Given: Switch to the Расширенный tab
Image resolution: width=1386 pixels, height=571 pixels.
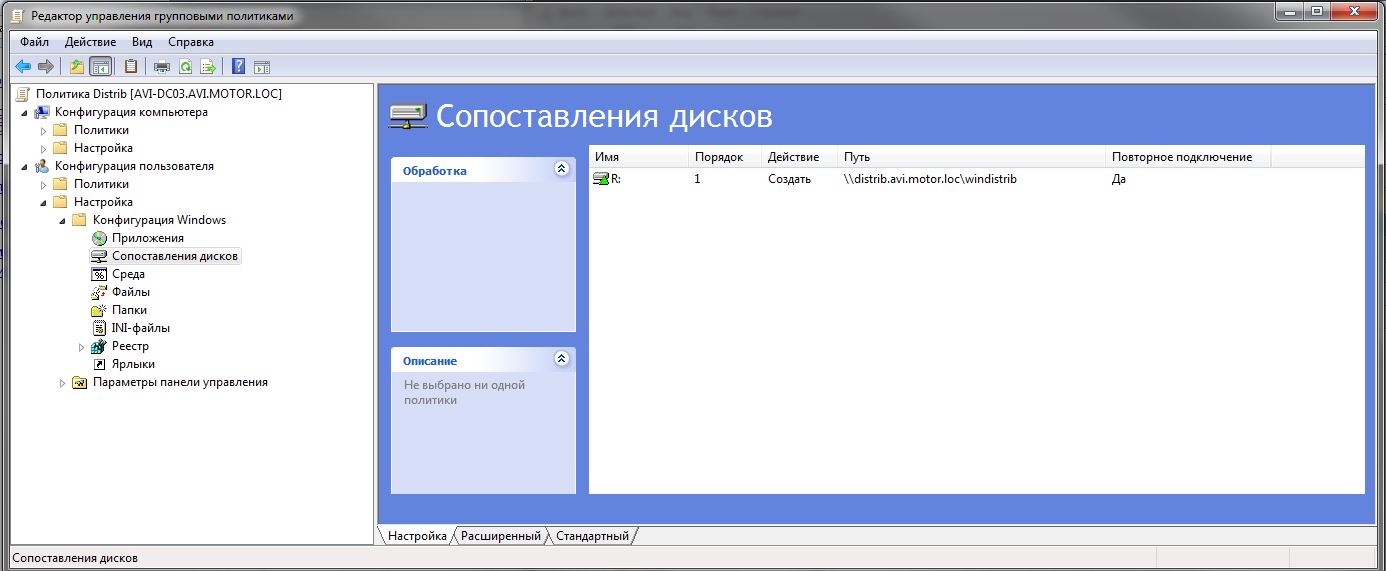Looking at the screenshot, I should pyautogui.click(x=501, y=536).
